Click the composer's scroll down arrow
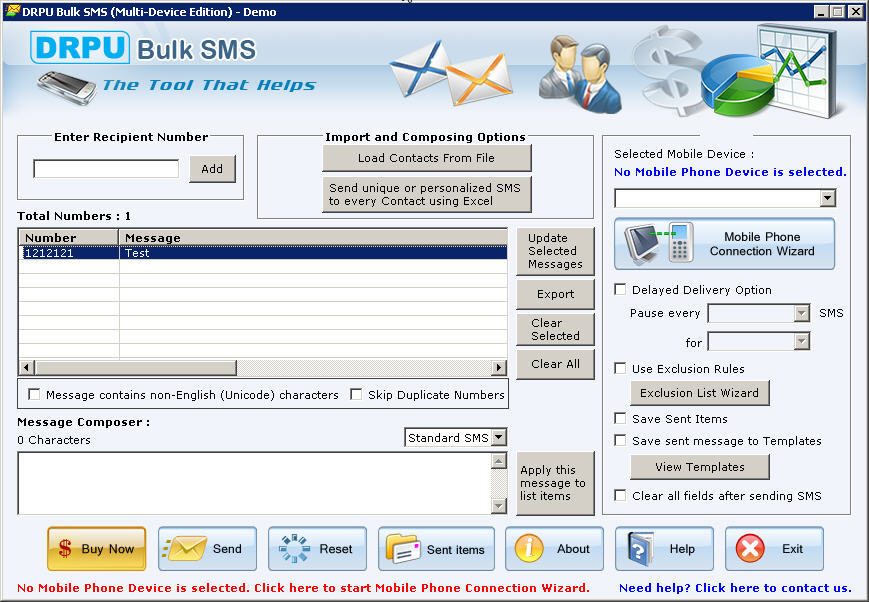 point(499,506)
